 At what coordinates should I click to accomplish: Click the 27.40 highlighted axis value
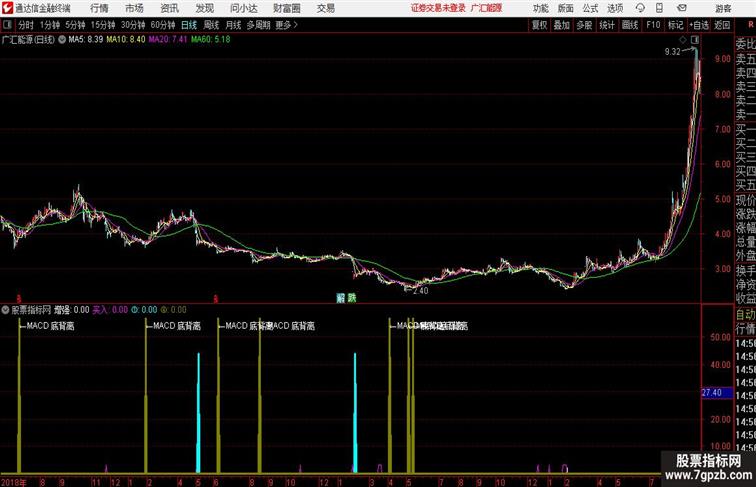tap(716, 393)
